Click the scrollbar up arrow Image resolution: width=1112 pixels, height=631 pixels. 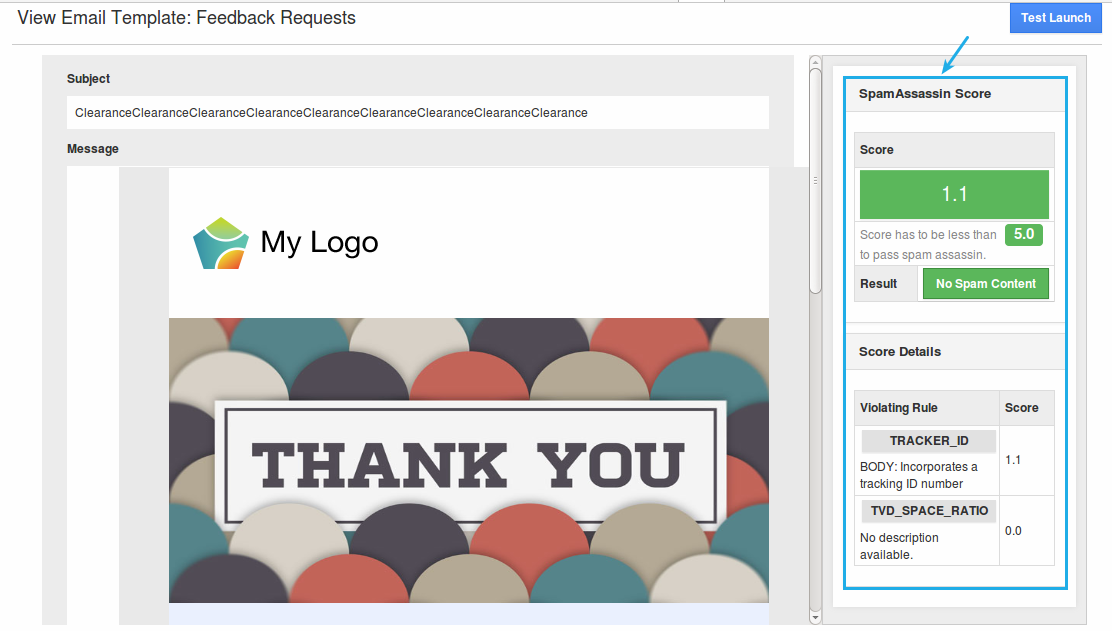[815, 62]
